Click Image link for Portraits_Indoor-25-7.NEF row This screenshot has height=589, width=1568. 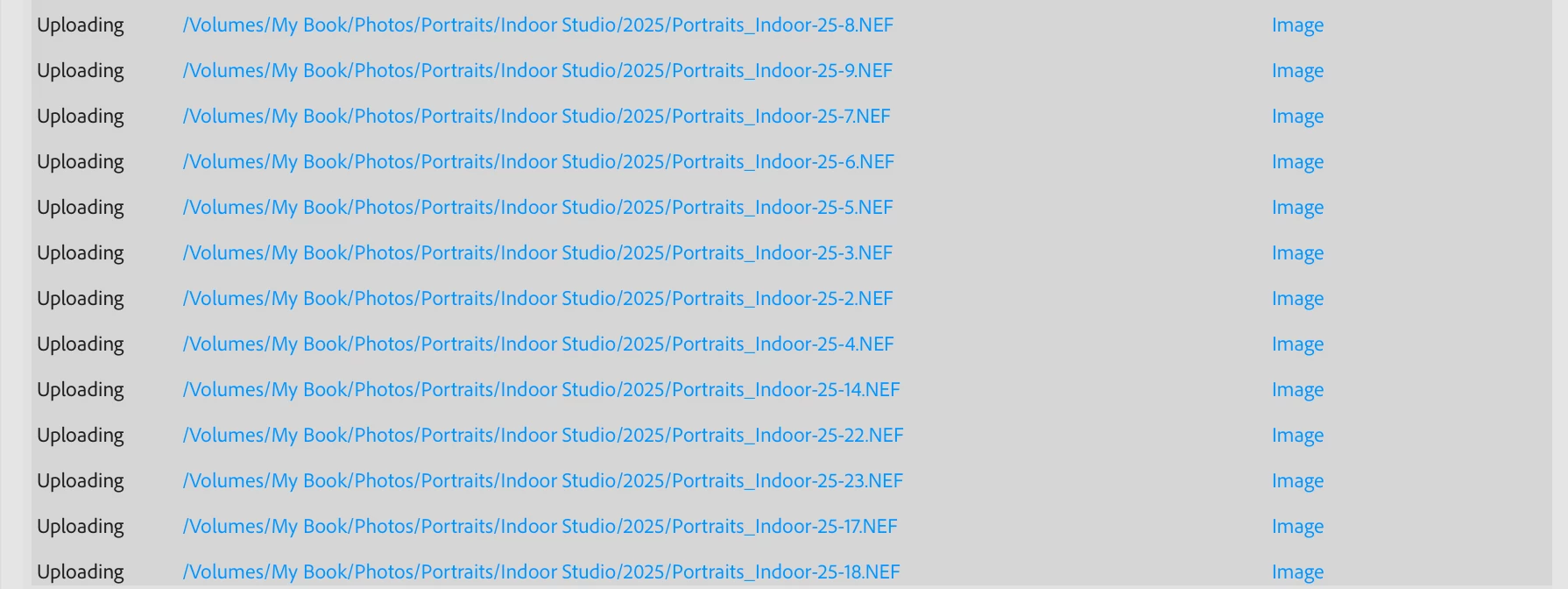coord(1297,117)
